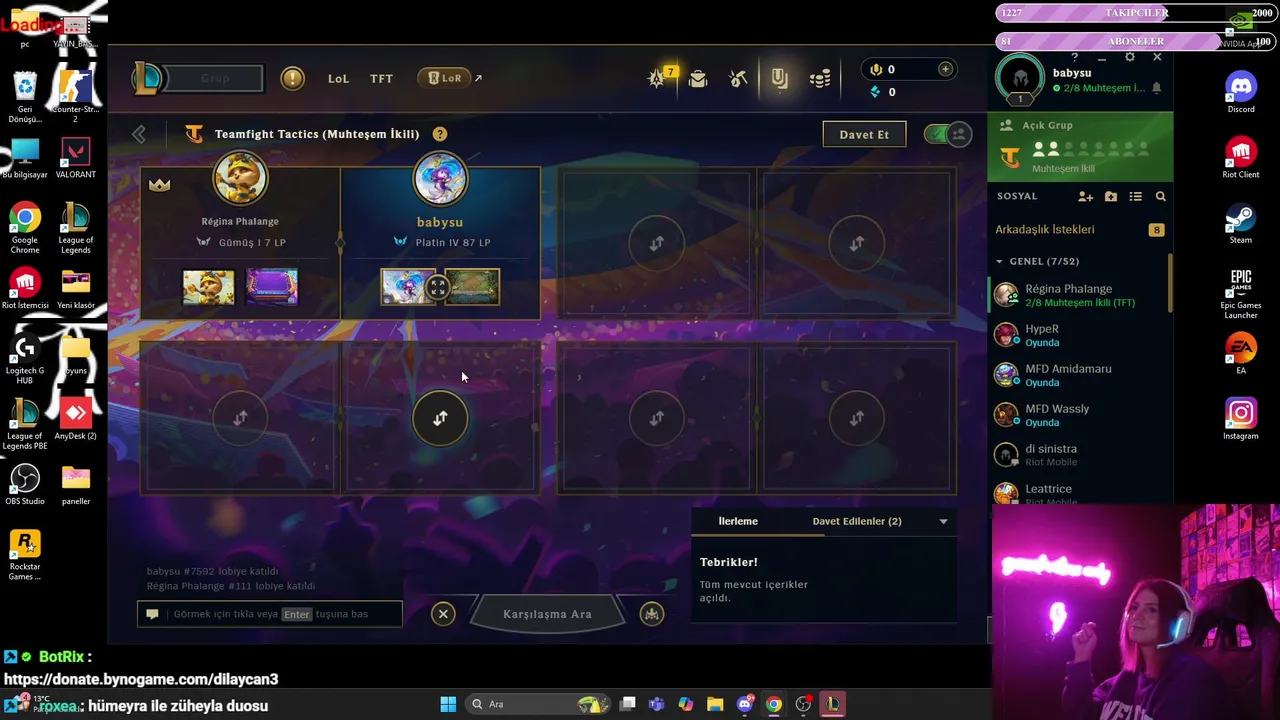Open File Explorer in the taskbar
The image size is (1280, 720).
[714, 704]
